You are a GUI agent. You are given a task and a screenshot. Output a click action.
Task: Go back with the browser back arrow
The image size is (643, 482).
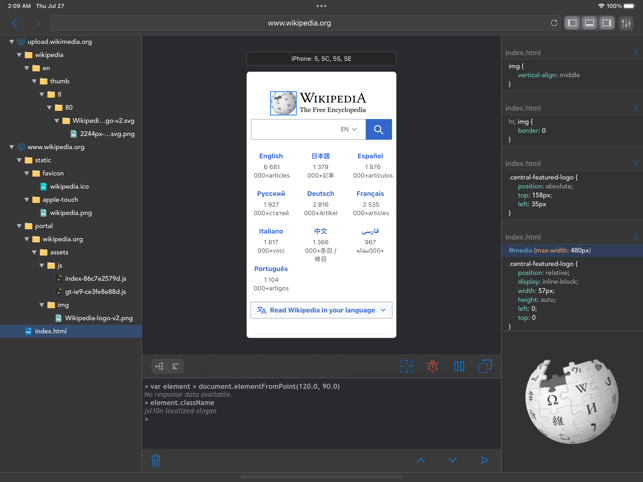click(15, 23)
